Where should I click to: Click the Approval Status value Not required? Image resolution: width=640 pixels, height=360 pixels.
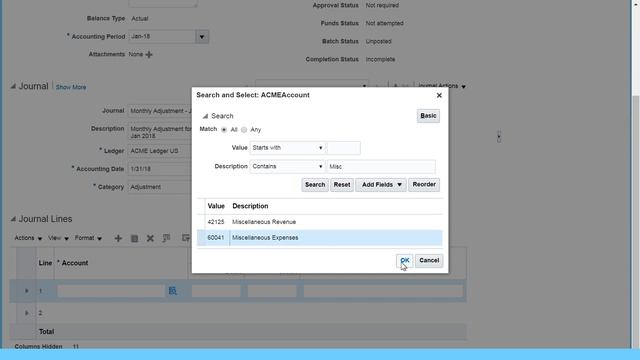tap(382, 5)
